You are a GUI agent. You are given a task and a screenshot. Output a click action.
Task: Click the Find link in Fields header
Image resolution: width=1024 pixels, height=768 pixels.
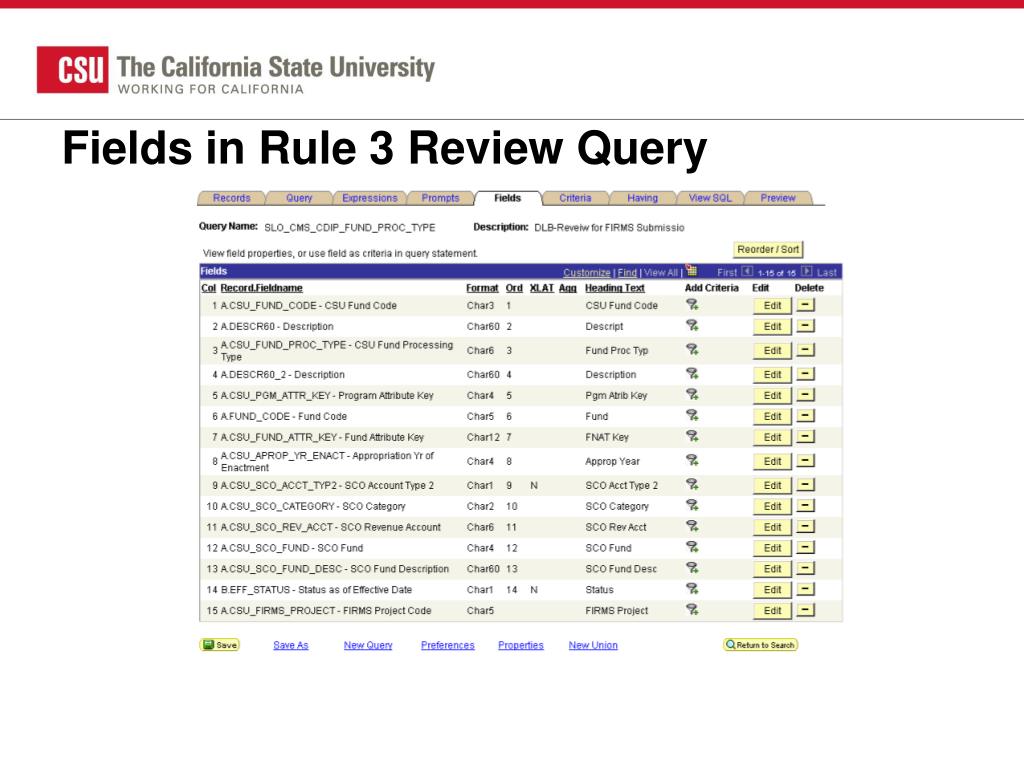627,272
